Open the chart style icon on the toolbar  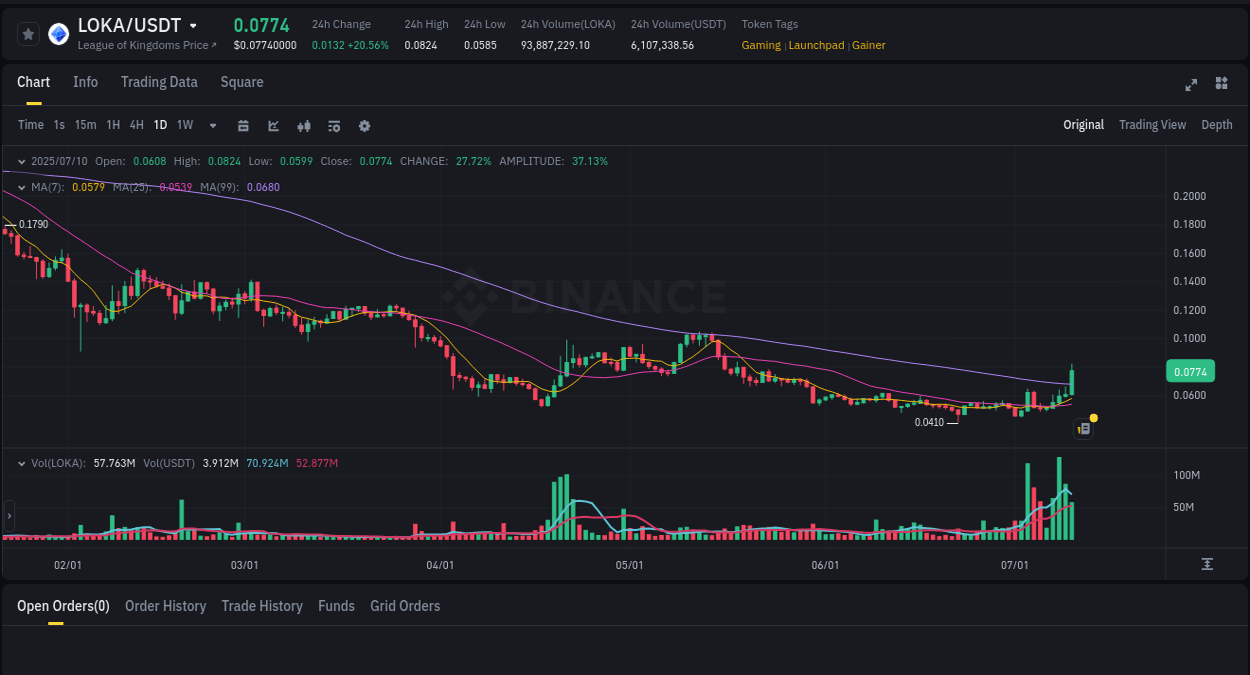(x=303, y=125)
